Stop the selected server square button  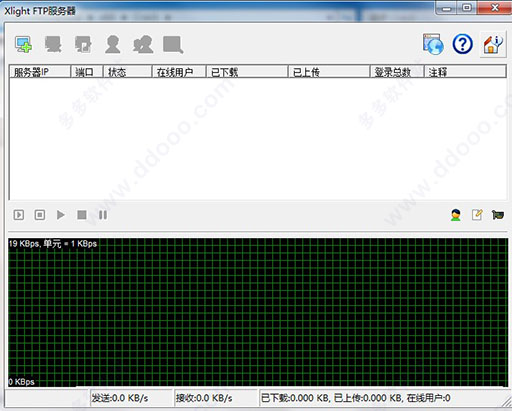82,215
